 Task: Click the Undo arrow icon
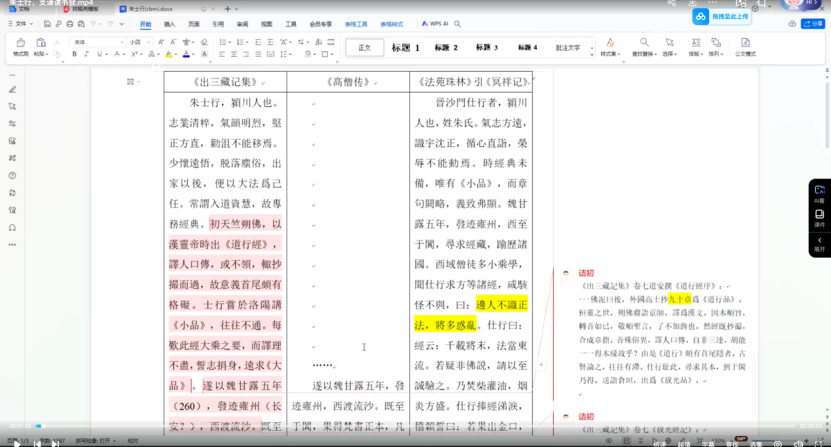coord(93,24)
